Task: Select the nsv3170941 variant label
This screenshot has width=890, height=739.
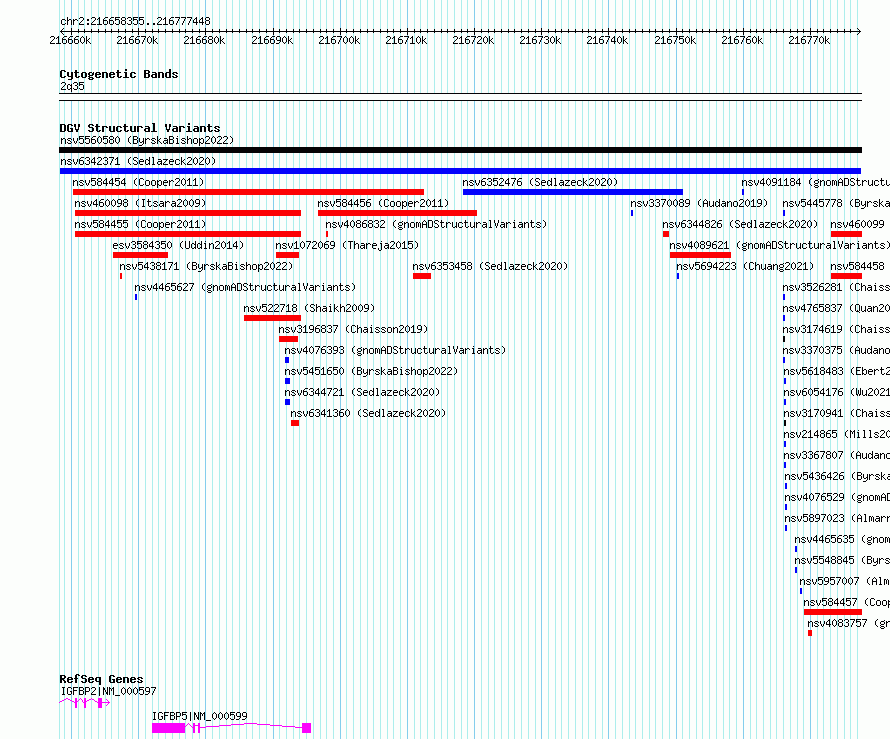Action: (x=836, y=413)
